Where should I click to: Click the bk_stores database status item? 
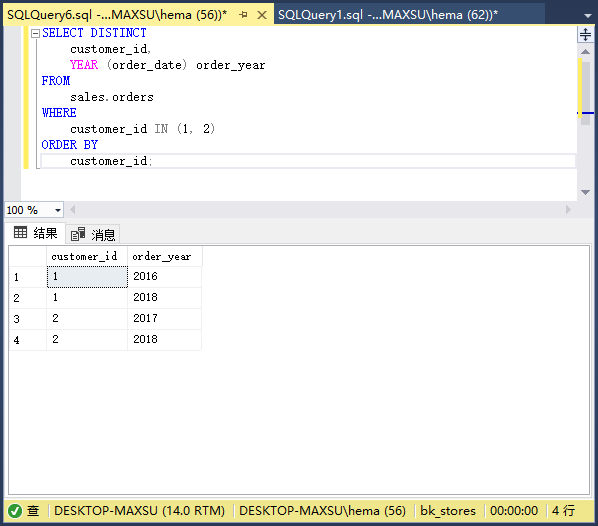click(448, 510)
